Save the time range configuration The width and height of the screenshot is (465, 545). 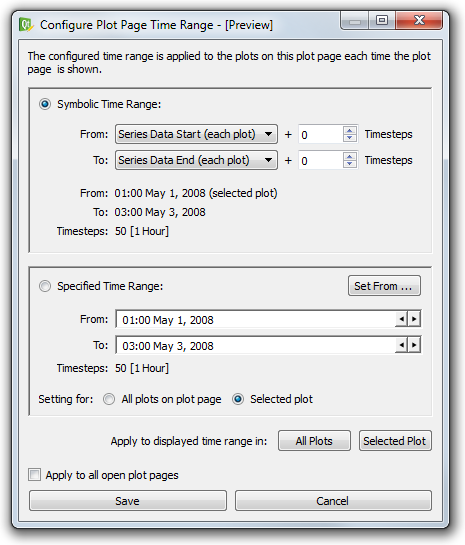[128, 501]
